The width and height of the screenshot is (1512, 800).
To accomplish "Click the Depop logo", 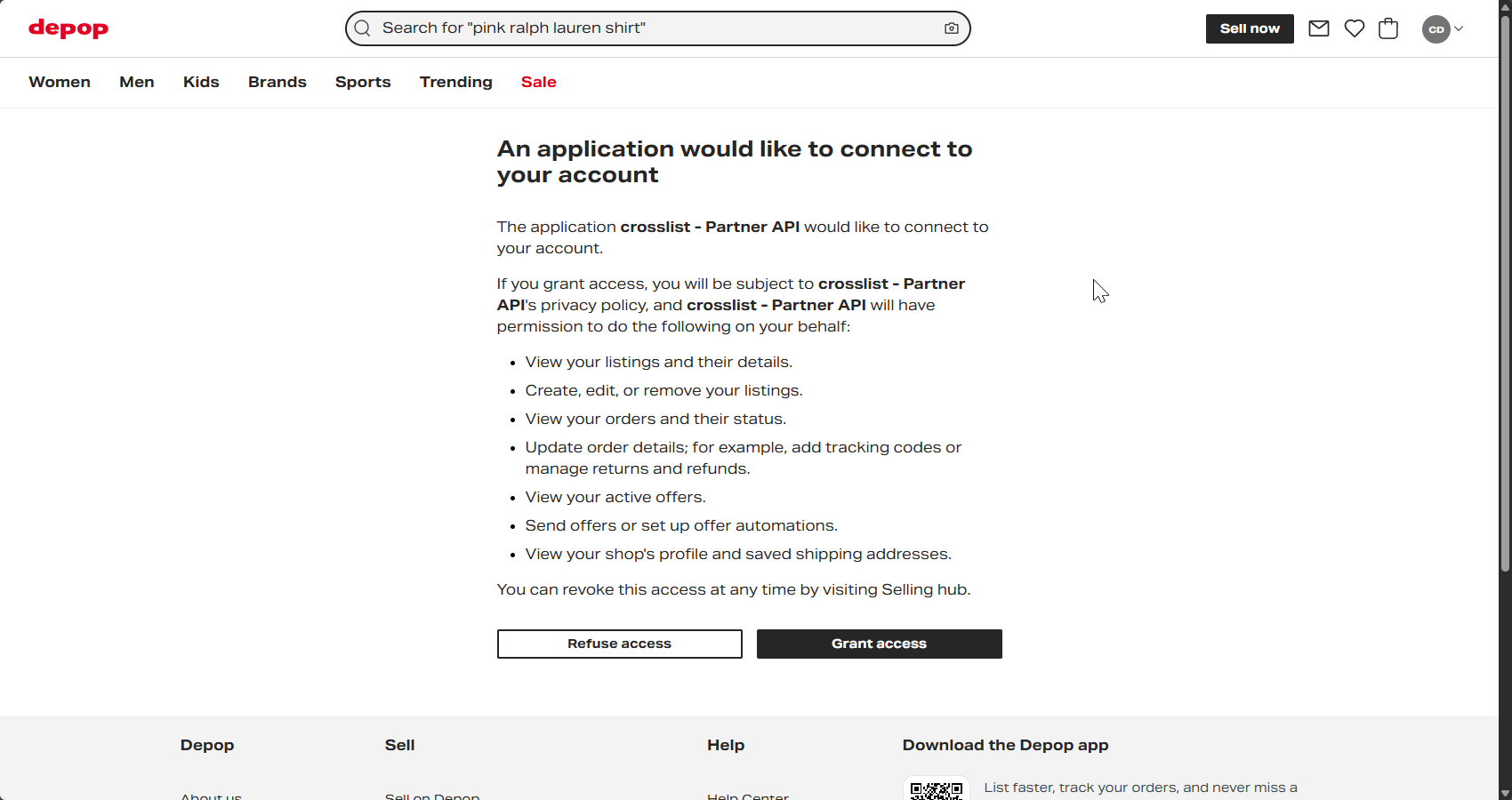I will [x=68, y=28].
